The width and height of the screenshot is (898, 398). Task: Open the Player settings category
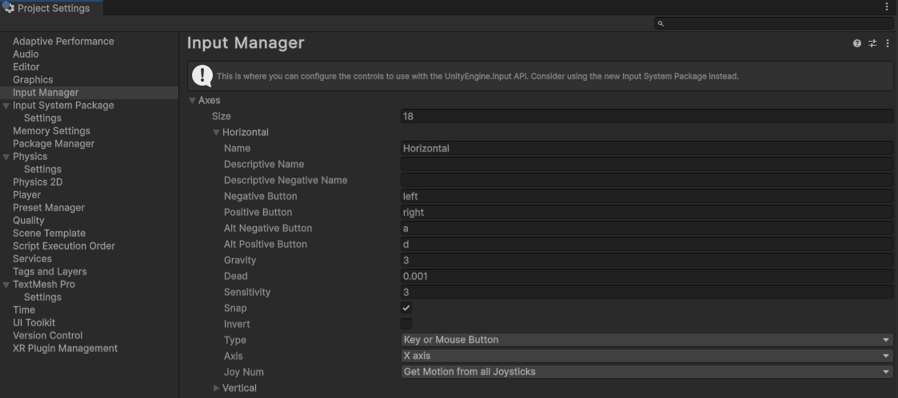tap(27, 195)
